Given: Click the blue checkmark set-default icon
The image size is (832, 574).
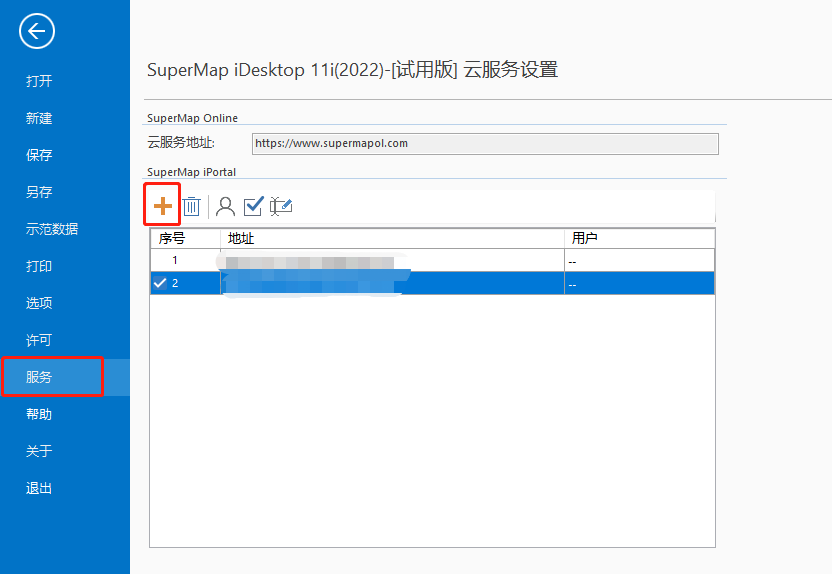Looking at the screenshot, I should 253,206.
